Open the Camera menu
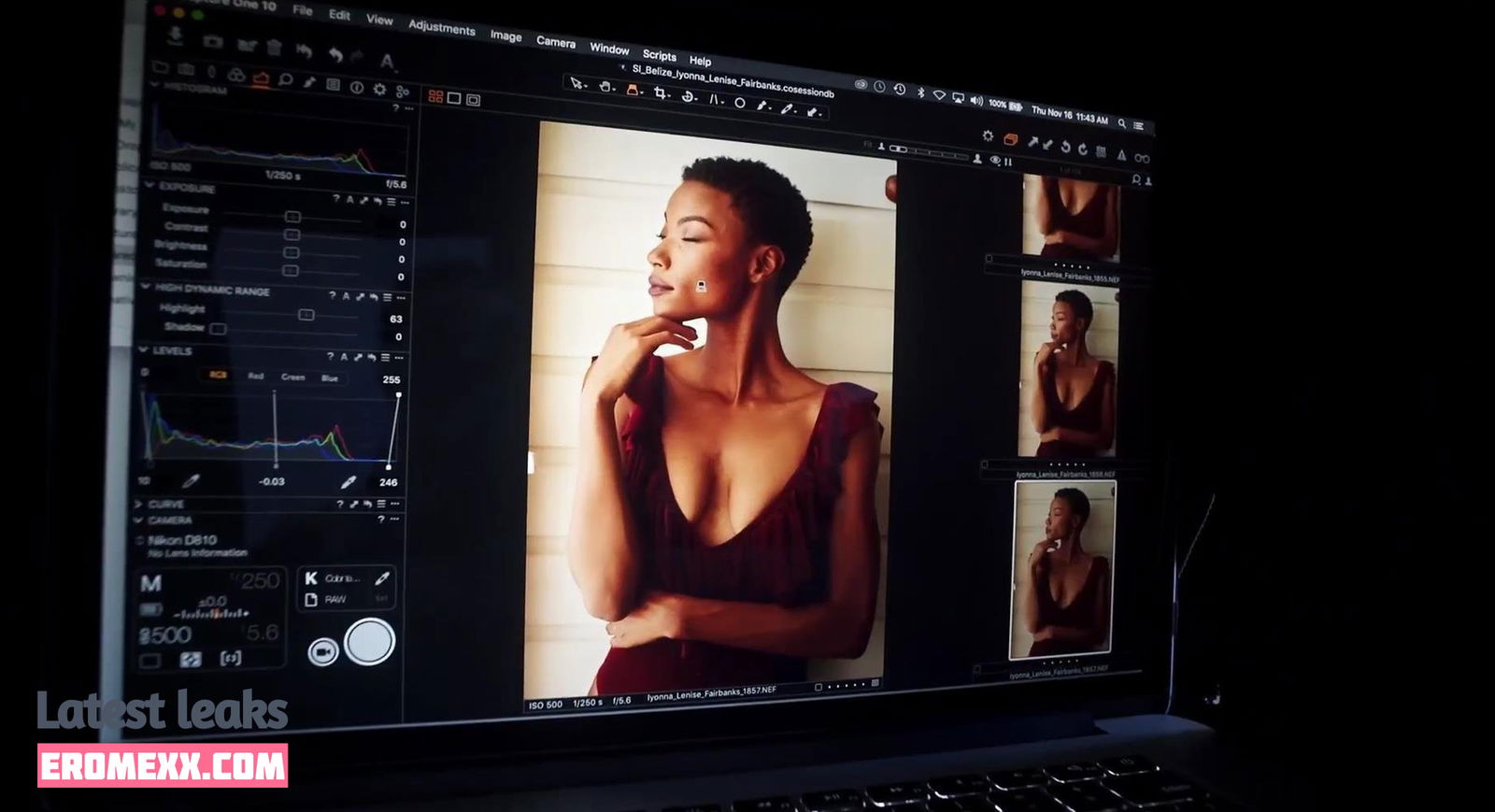 coord(556,42)
